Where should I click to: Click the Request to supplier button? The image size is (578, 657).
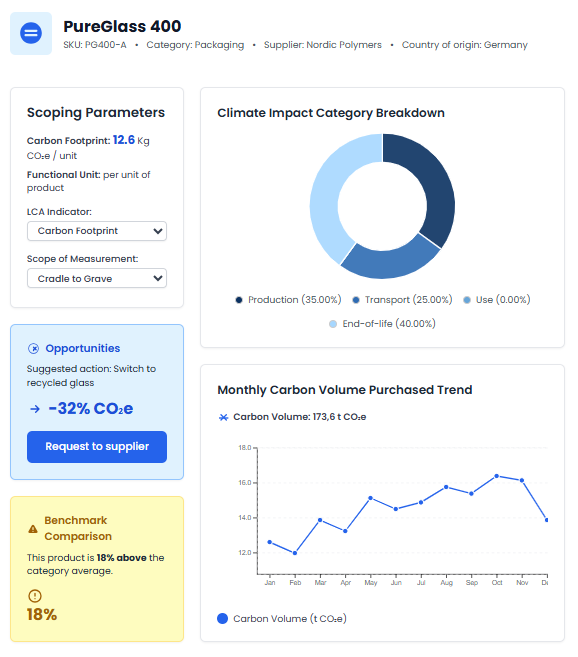[97, 447]
